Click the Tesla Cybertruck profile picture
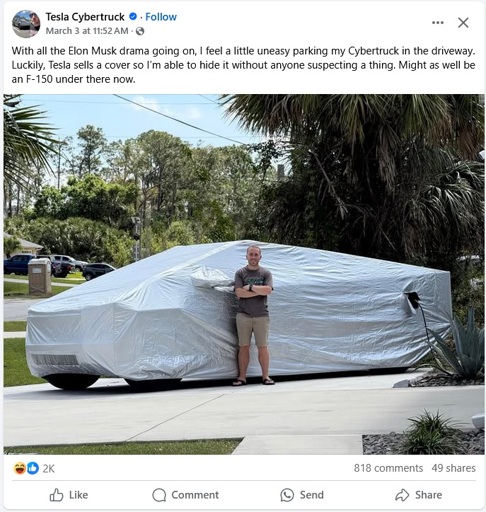This screenshot has height=512, width=486. coord(26,24)
